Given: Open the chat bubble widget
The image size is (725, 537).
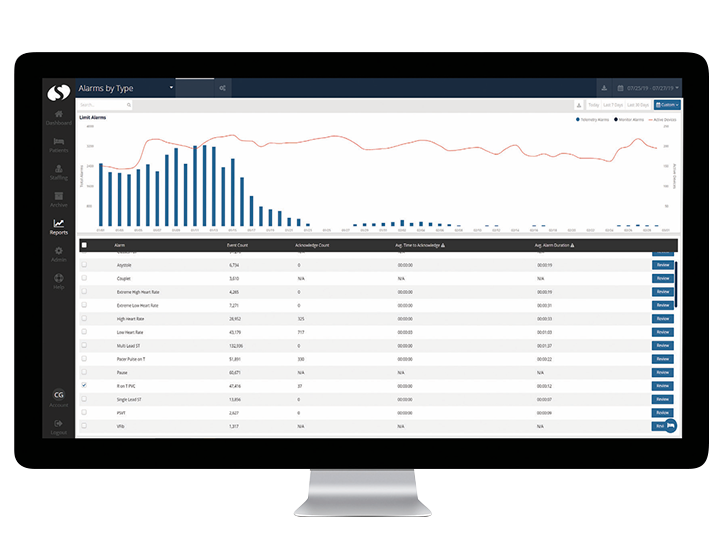Looking at the screenshot, I should tap(670, 425).
